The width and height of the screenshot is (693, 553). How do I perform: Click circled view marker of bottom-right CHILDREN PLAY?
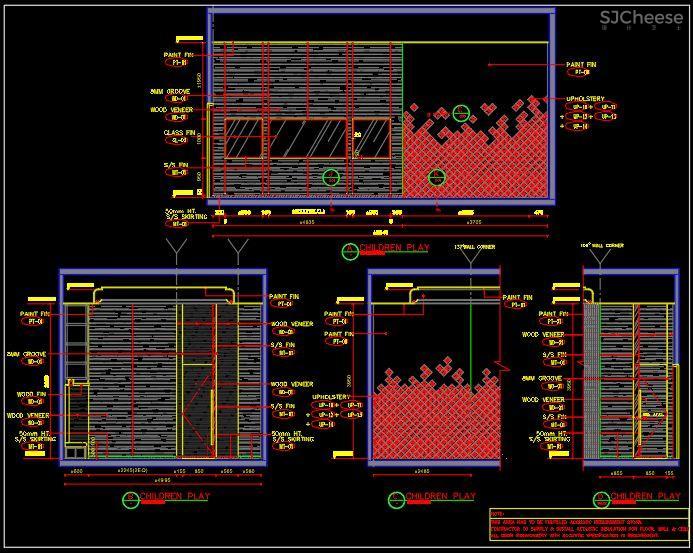point(601,498)
